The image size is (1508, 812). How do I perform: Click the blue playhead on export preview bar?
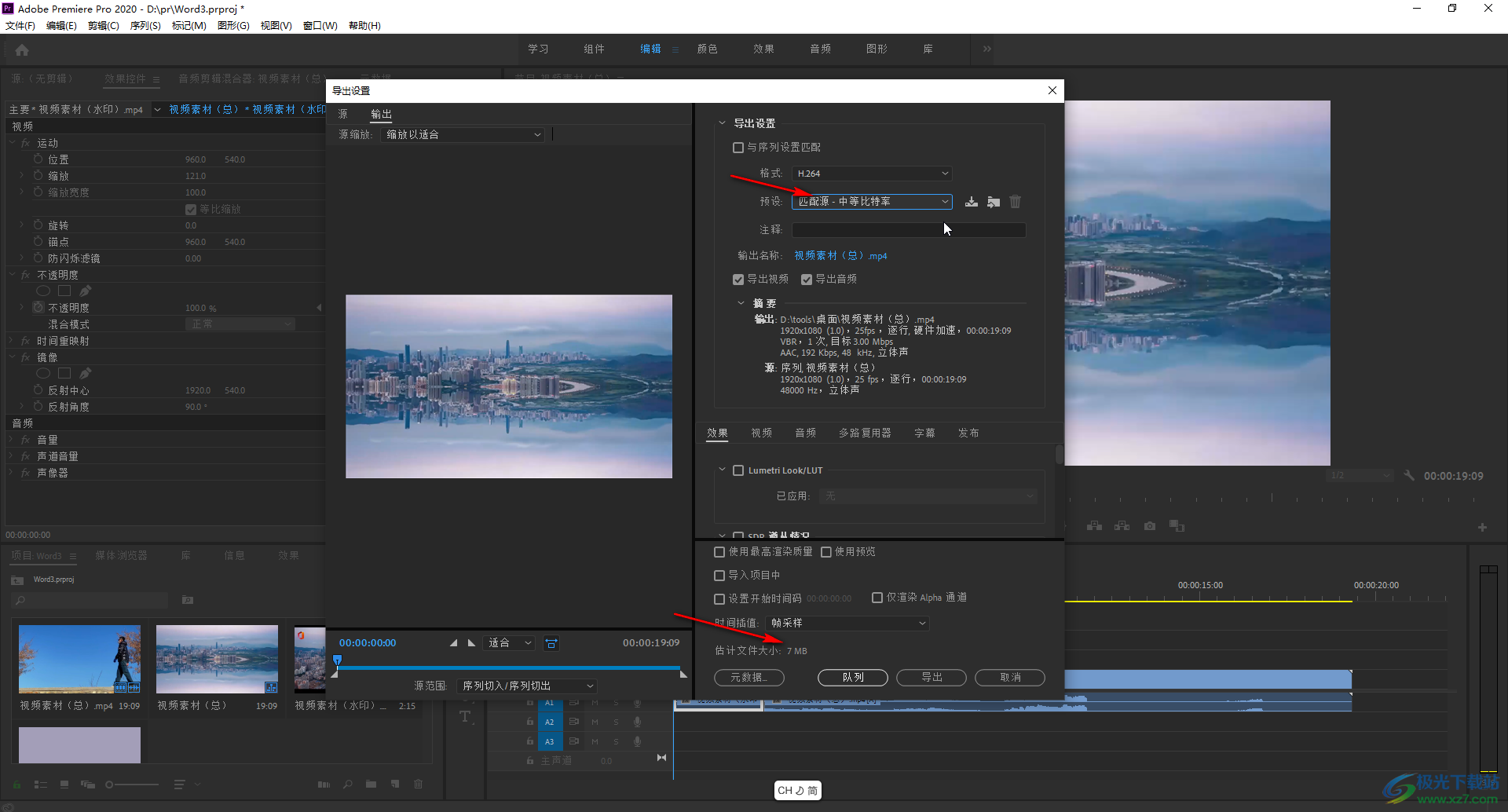tap(337, 660)
